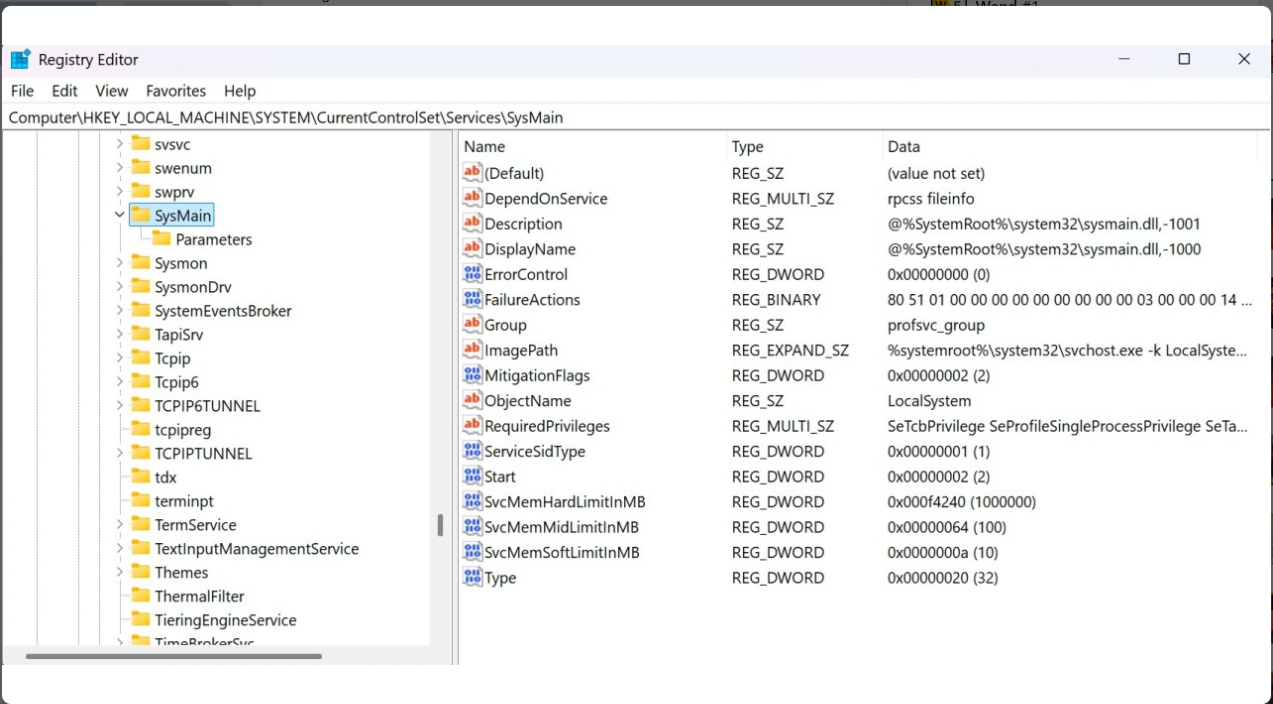Click the '0x000f4240 (1000000)' data value
Viewport: 1273px width, 704px height.
click(x=962, y=502)
